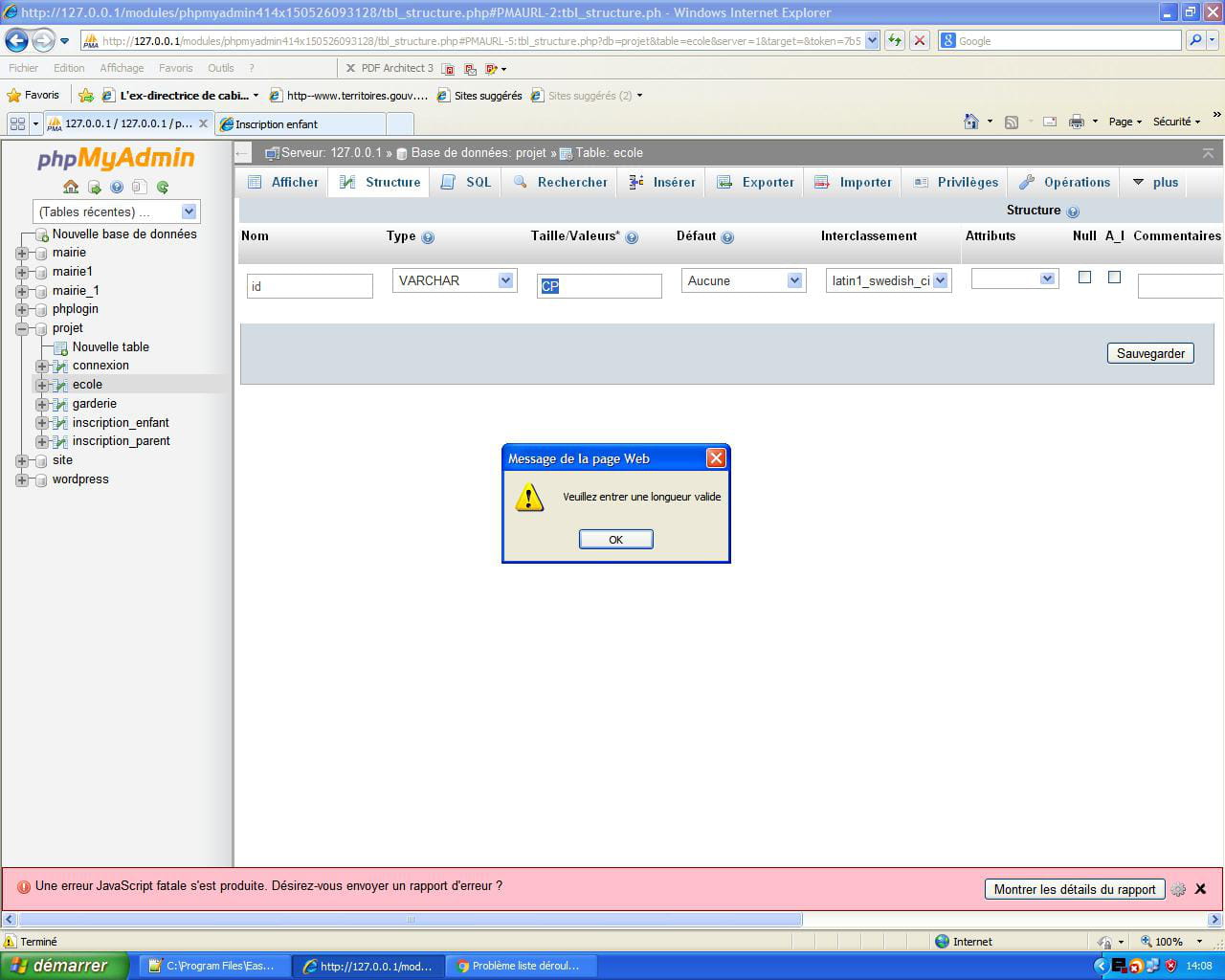Click the horizontal scrollbar thumb
1225x980 pixels.
coord(411,920)
